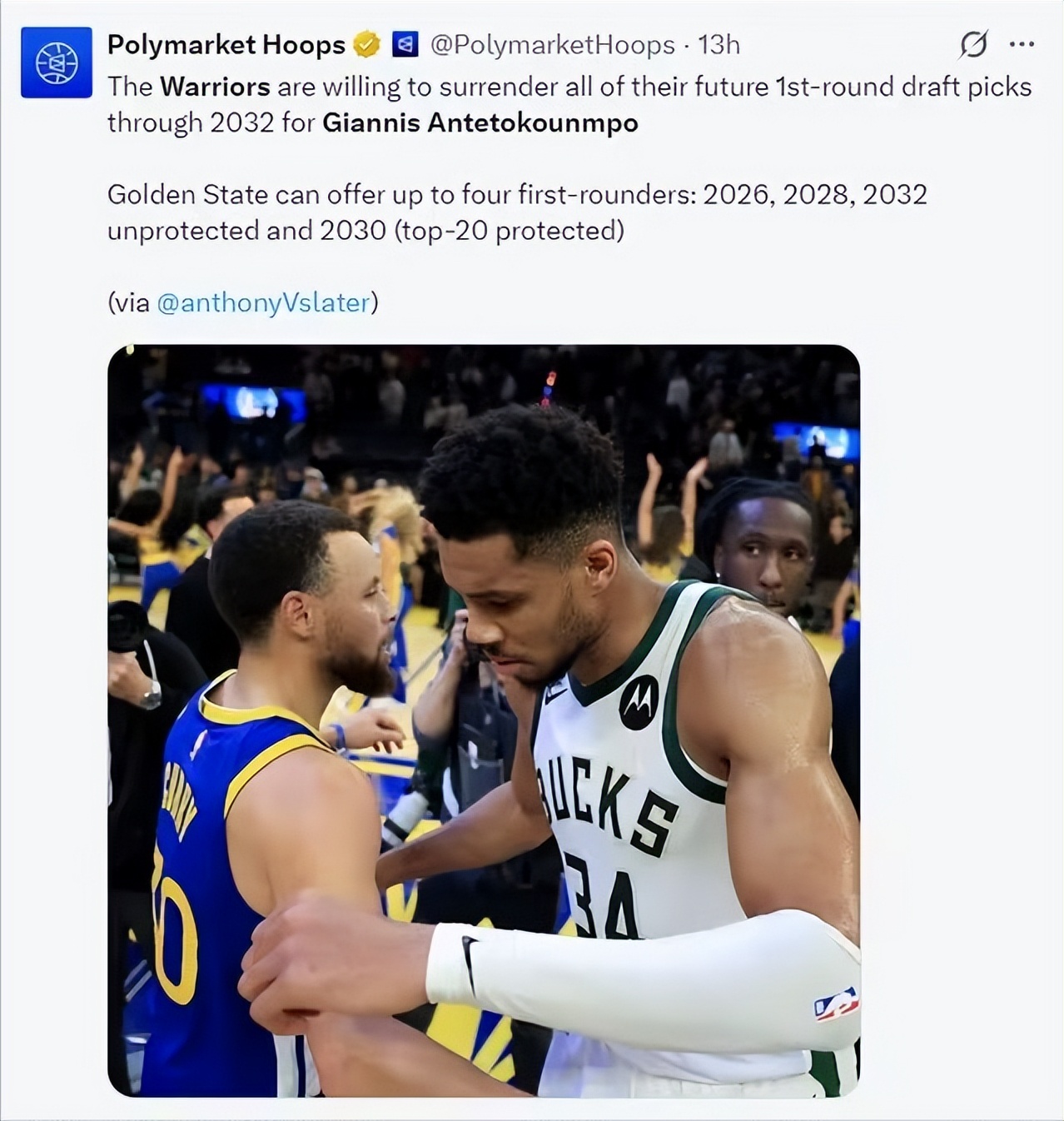Click the gold verified badge

[366, 45]
